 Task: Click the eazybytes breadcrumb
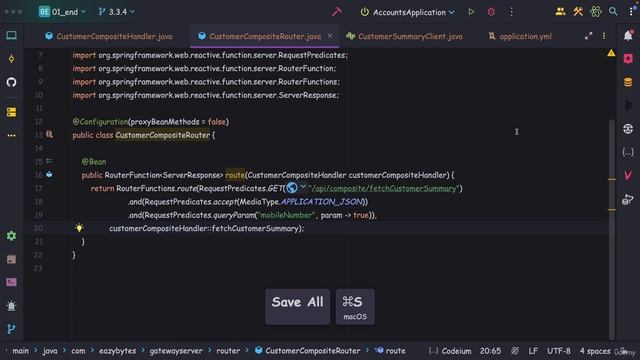point(118,351)
